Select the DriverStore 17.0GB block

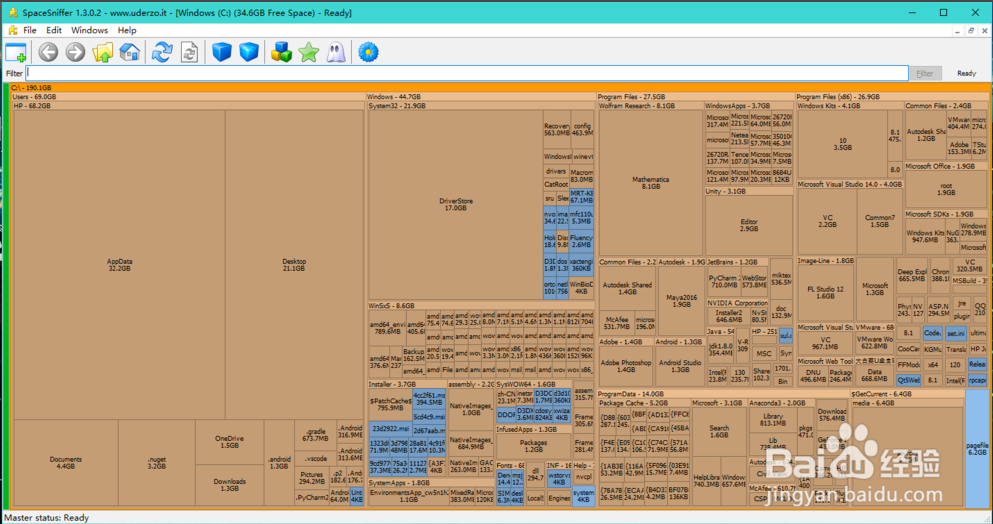(456, 205)
